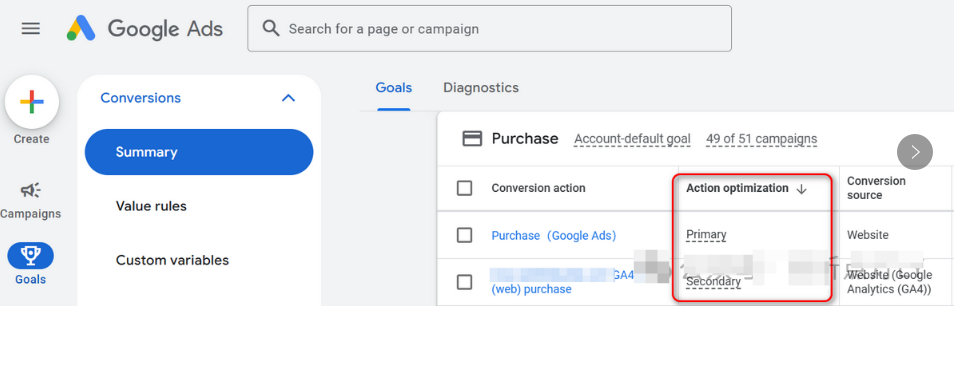This screenshot has width=954, height=380.
Task: Click the search magnifier icon
Action: 271,28
